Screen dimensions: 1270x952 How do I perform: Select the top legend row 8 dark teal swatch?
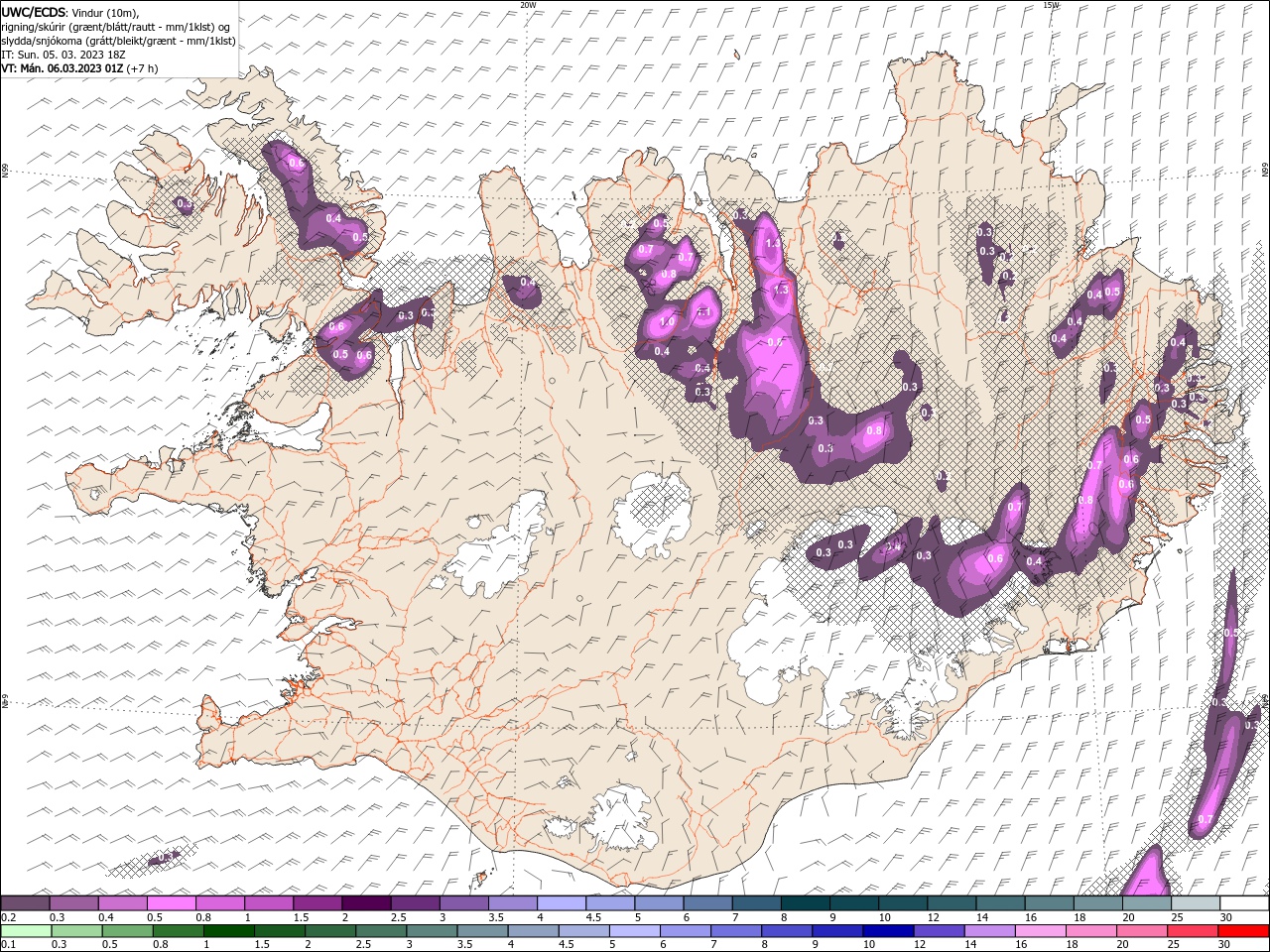point(807,903)
